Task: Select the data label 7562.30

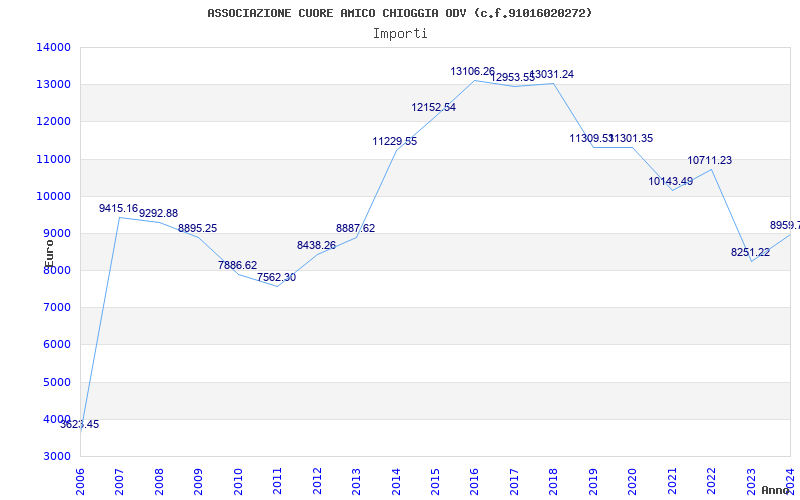Action: tap(277, 278)
